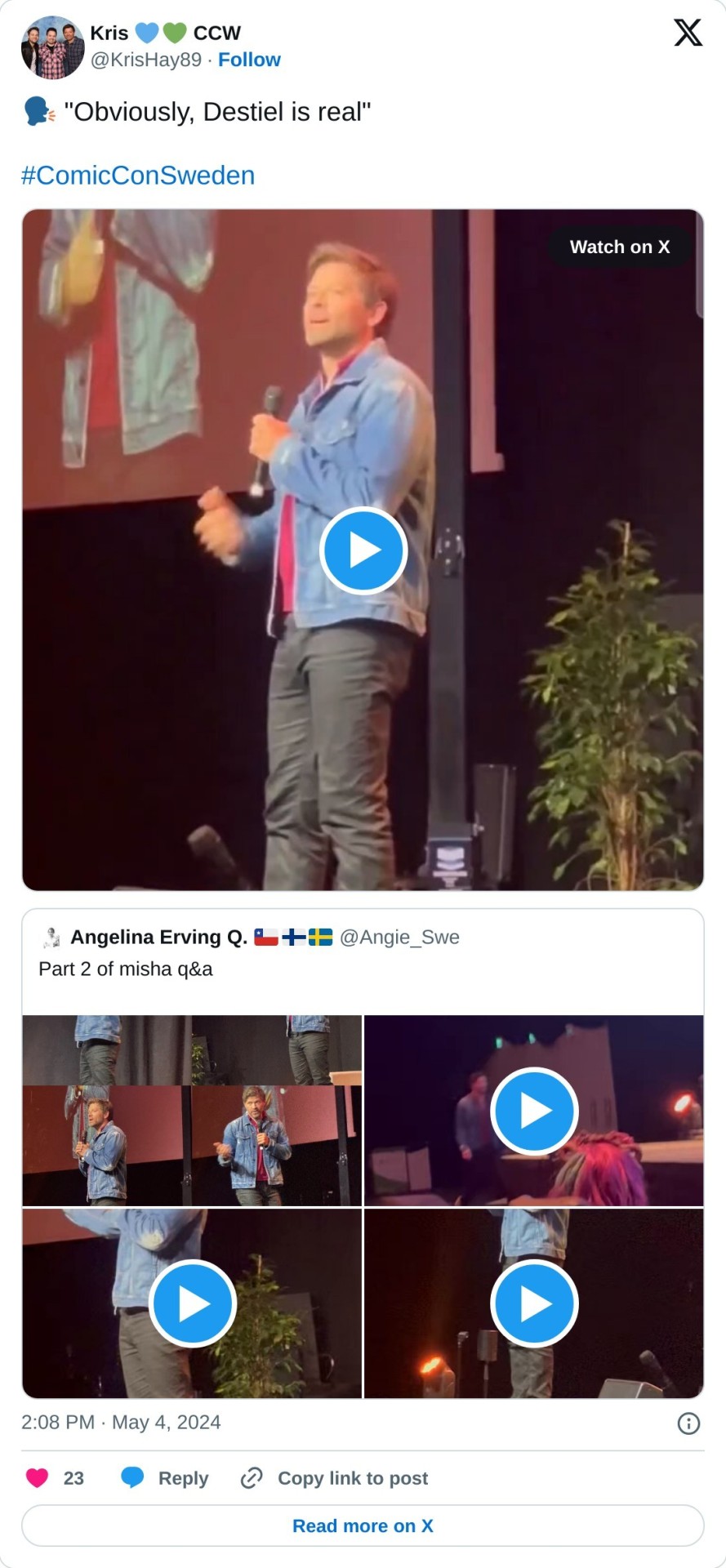Open the 2:08 PM May 4, 2024 timestamp
Image resolution: width=726 pixels, height=1568 pixels.
click(x=121, y=1423)
